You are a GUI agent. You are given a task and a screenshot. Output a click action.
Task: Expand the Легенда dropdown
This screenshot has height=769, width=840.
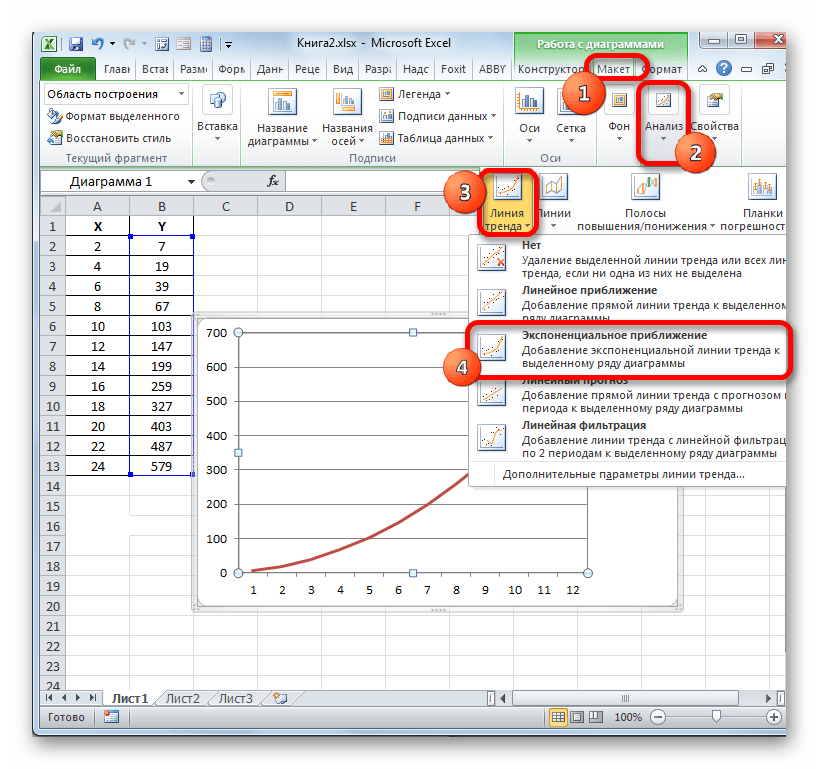tap(447, 94)
